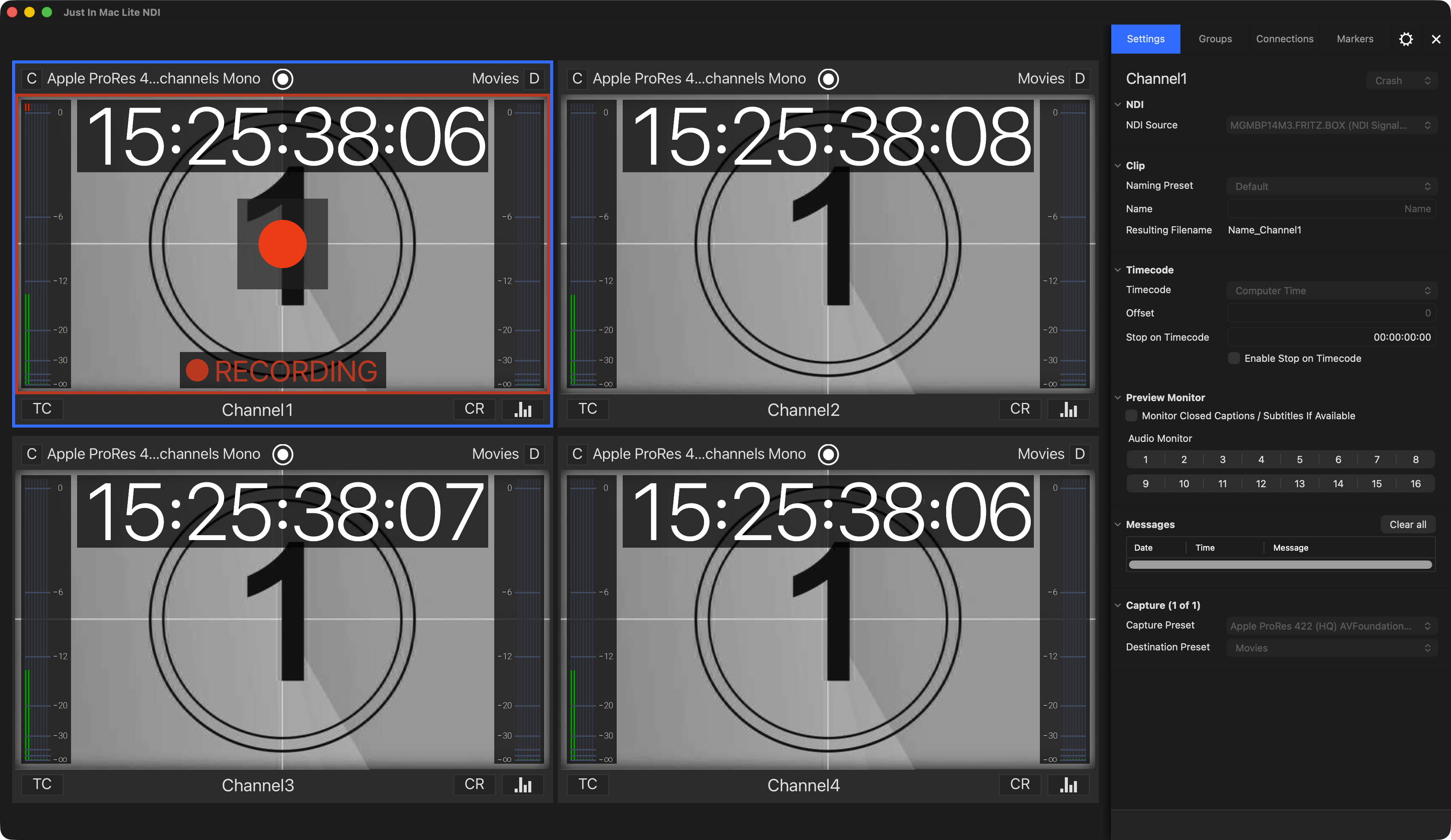Collapse the Timecode section

[1118, 270]
